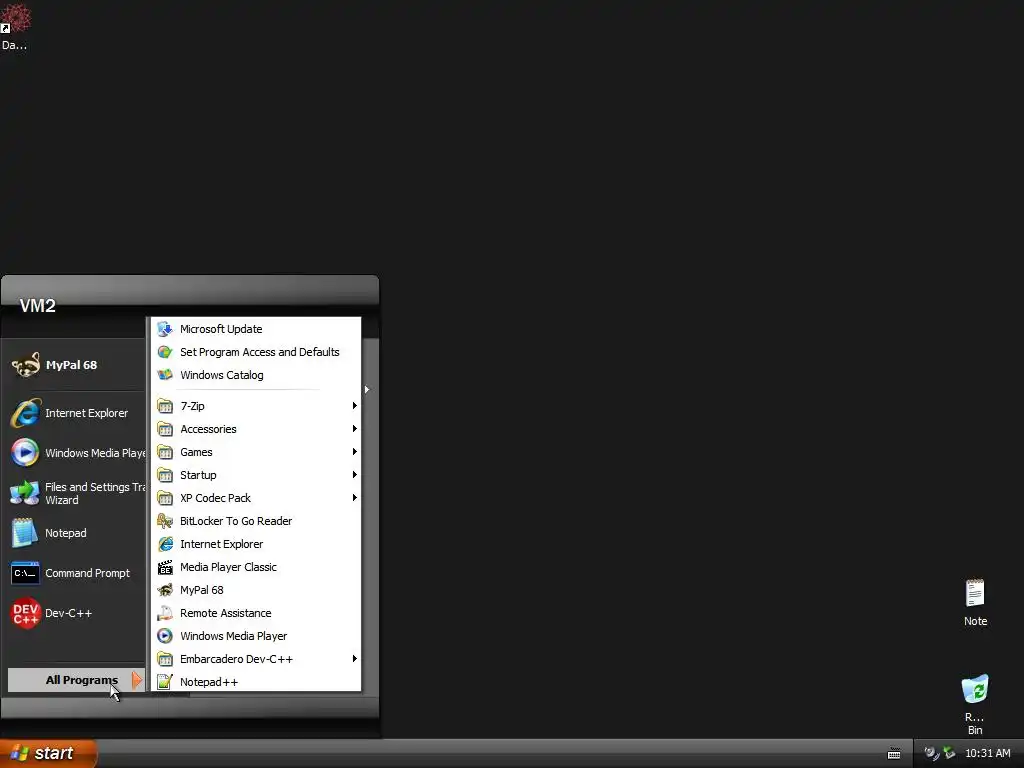Click the Embarcadero Dev-C++ label

click(x=236, y=659)
